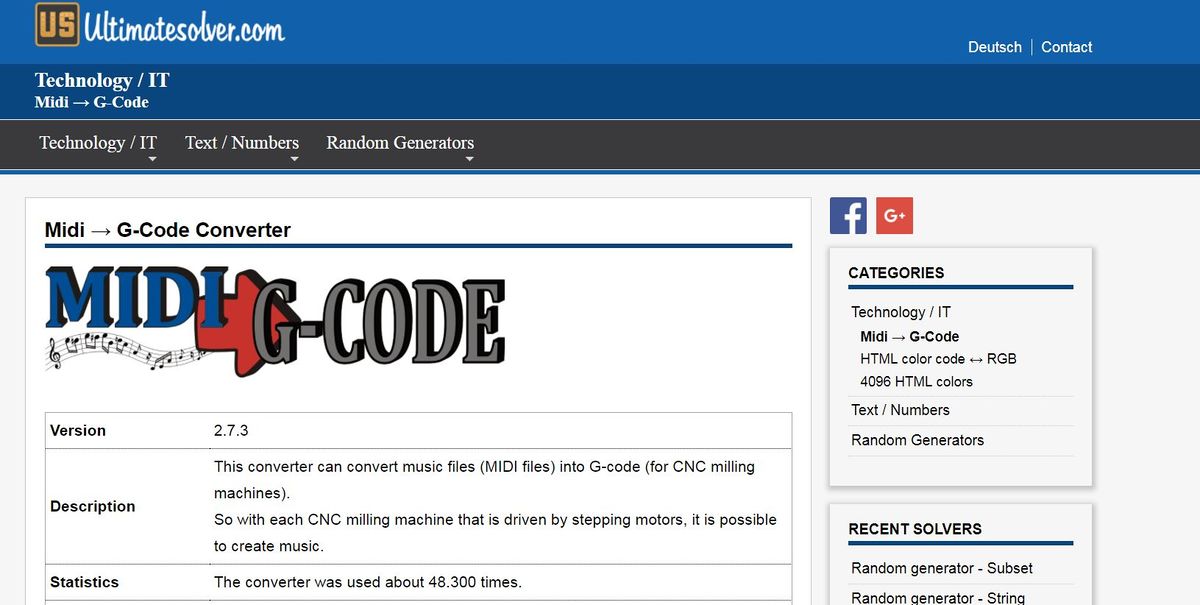Select Midi → G-Code in Categories sidebar
The width and height of the screenshot is (1200, 605).
coord(909,337)
